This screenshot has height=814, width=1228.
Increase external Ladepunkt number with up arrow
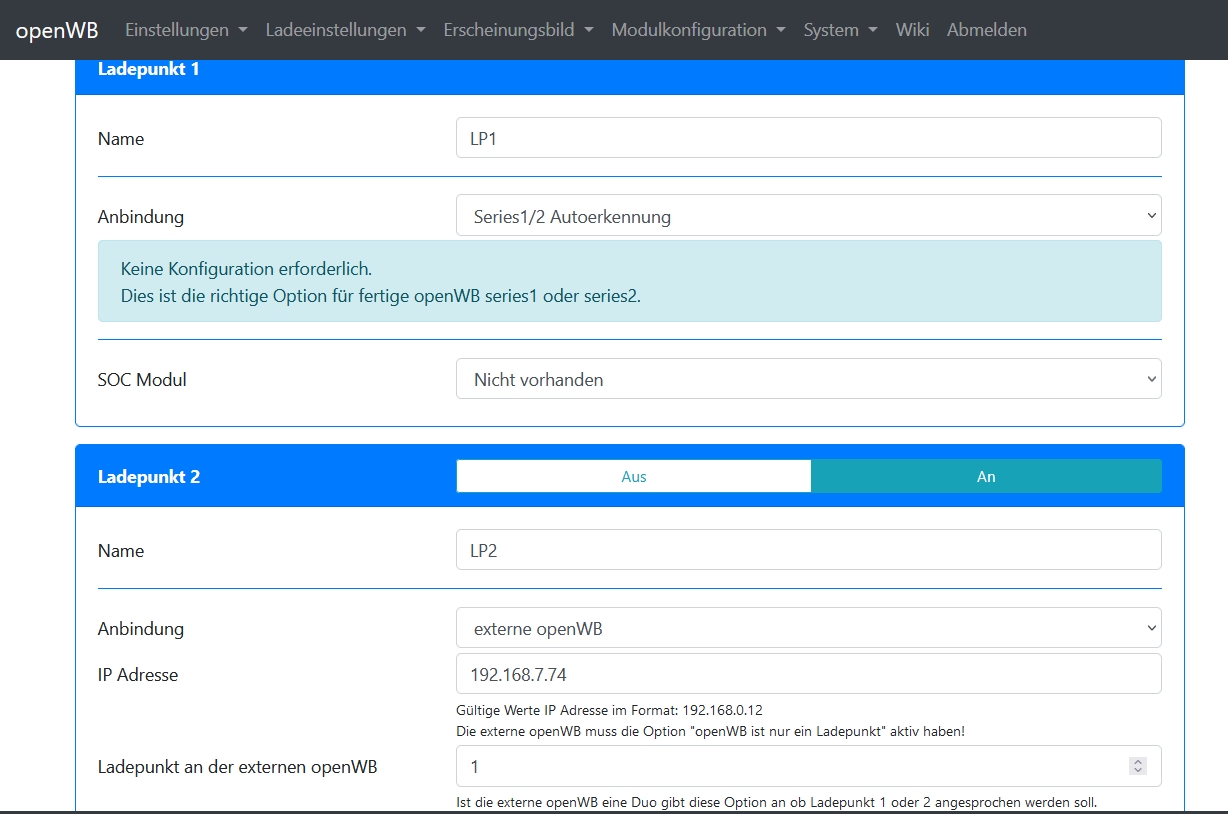1137,761
